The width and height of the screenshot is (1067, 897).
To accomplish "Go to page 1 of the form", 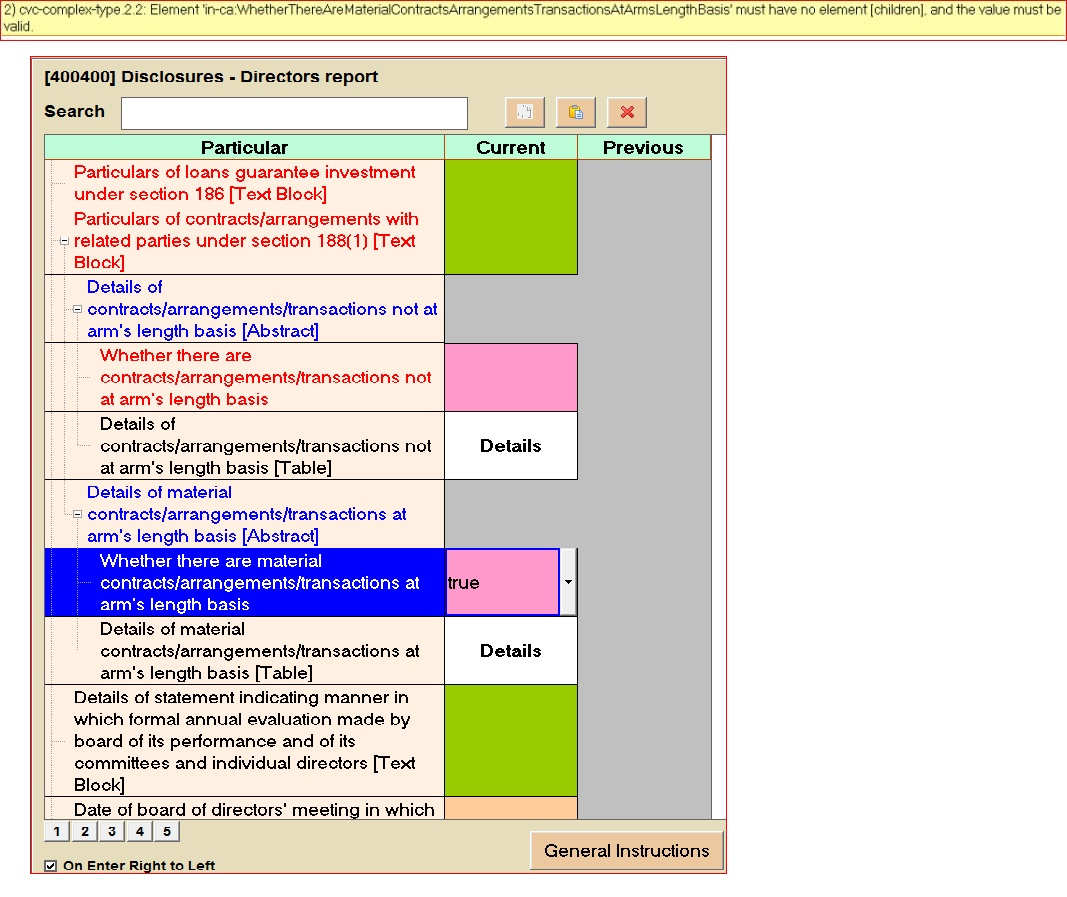I will 56,832.
